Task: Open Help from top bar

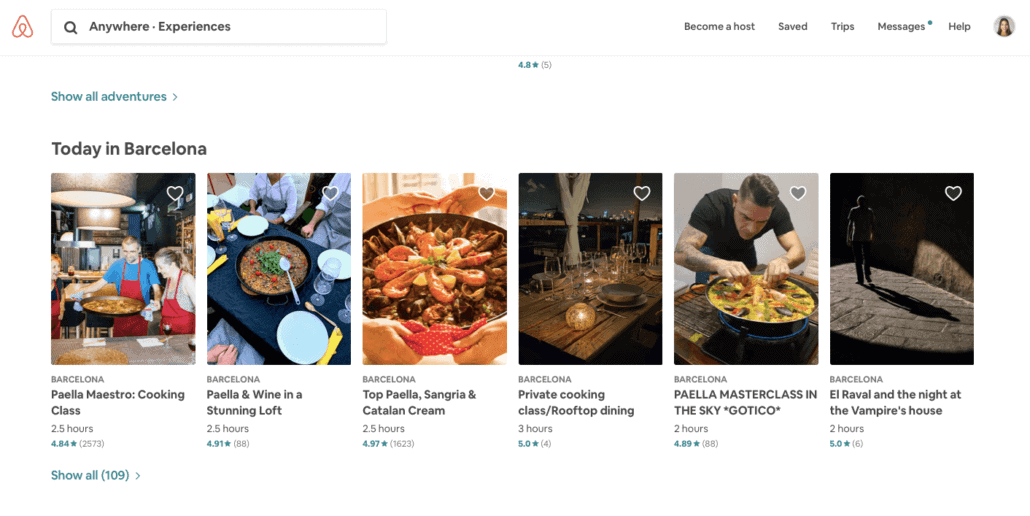Action: [x=959, y=26]
